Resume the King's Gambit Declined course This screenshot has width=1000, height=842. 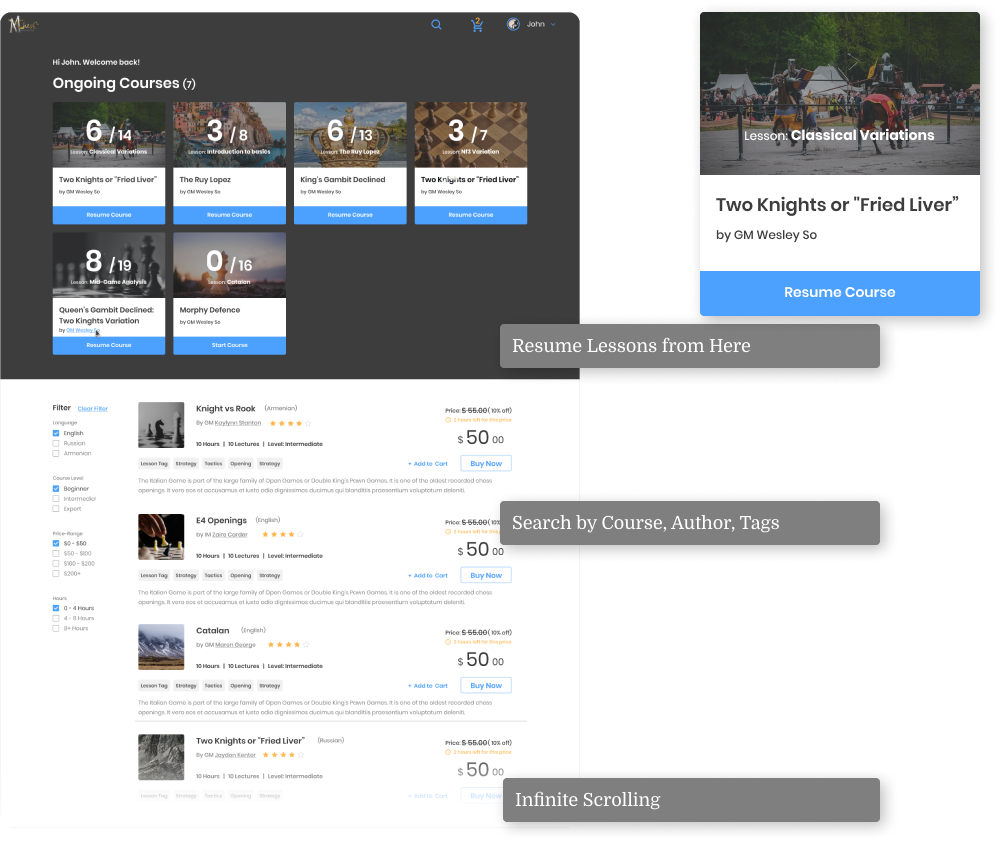350,215
